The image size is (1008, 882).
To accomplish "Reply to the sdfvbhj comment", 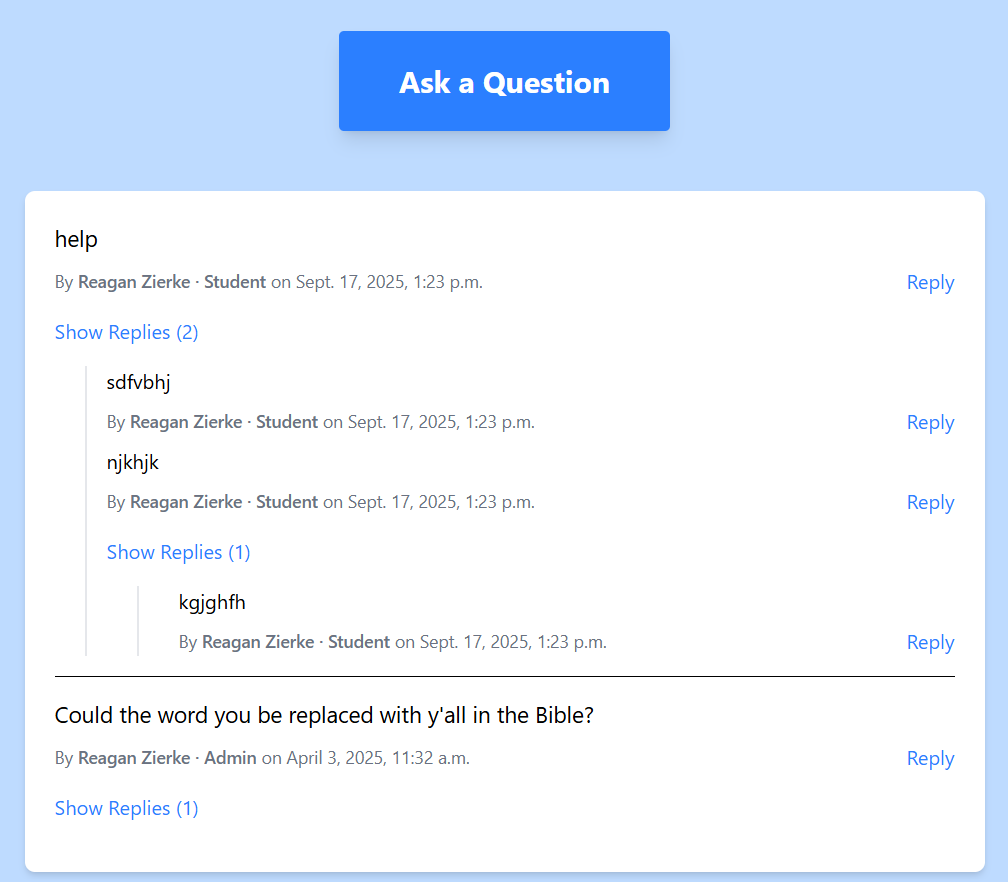I will [x=930, y=422].
